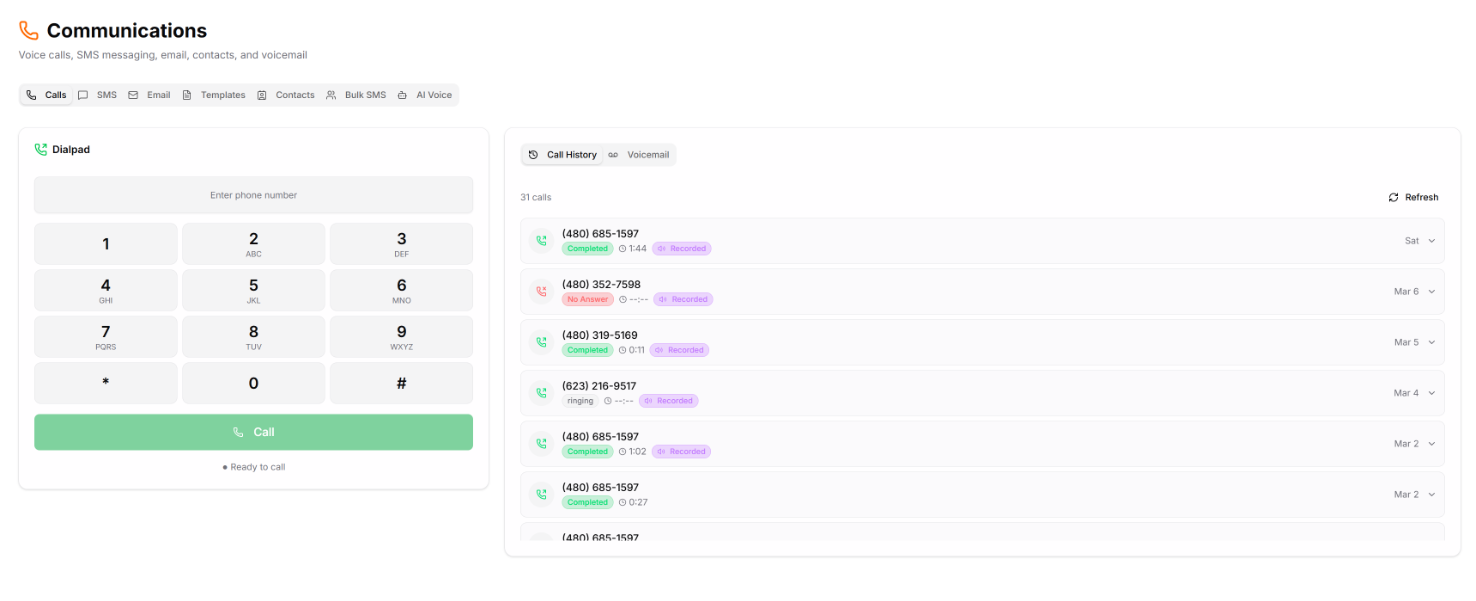The image size is (1476, 601).
Task: Click the call icon for (480) 319-5169
Action: [541, 342]
